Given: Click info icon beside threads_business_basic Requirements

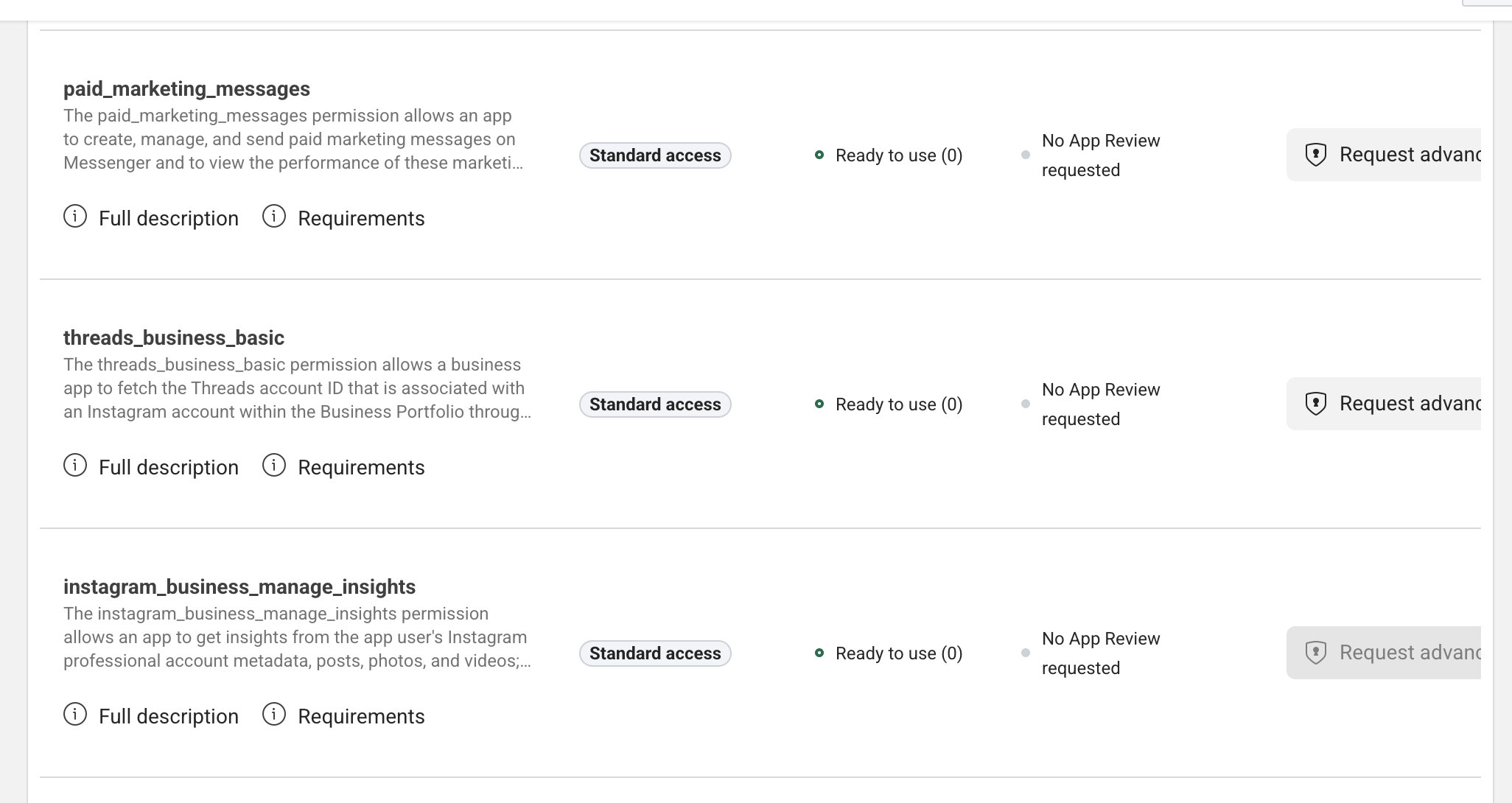Looking at the screenshot, I should (274, 466).
